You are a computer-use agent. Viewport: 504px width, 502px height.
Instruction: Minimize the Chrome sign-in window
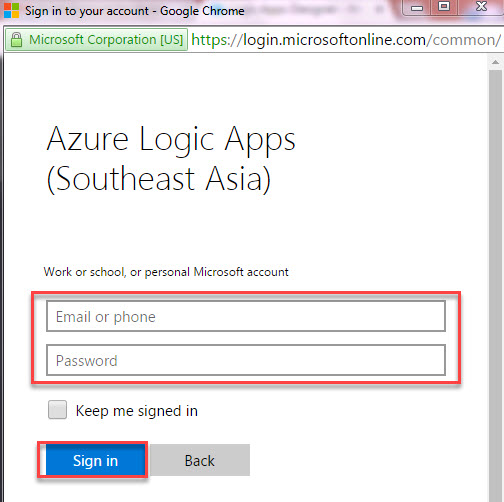417,7
